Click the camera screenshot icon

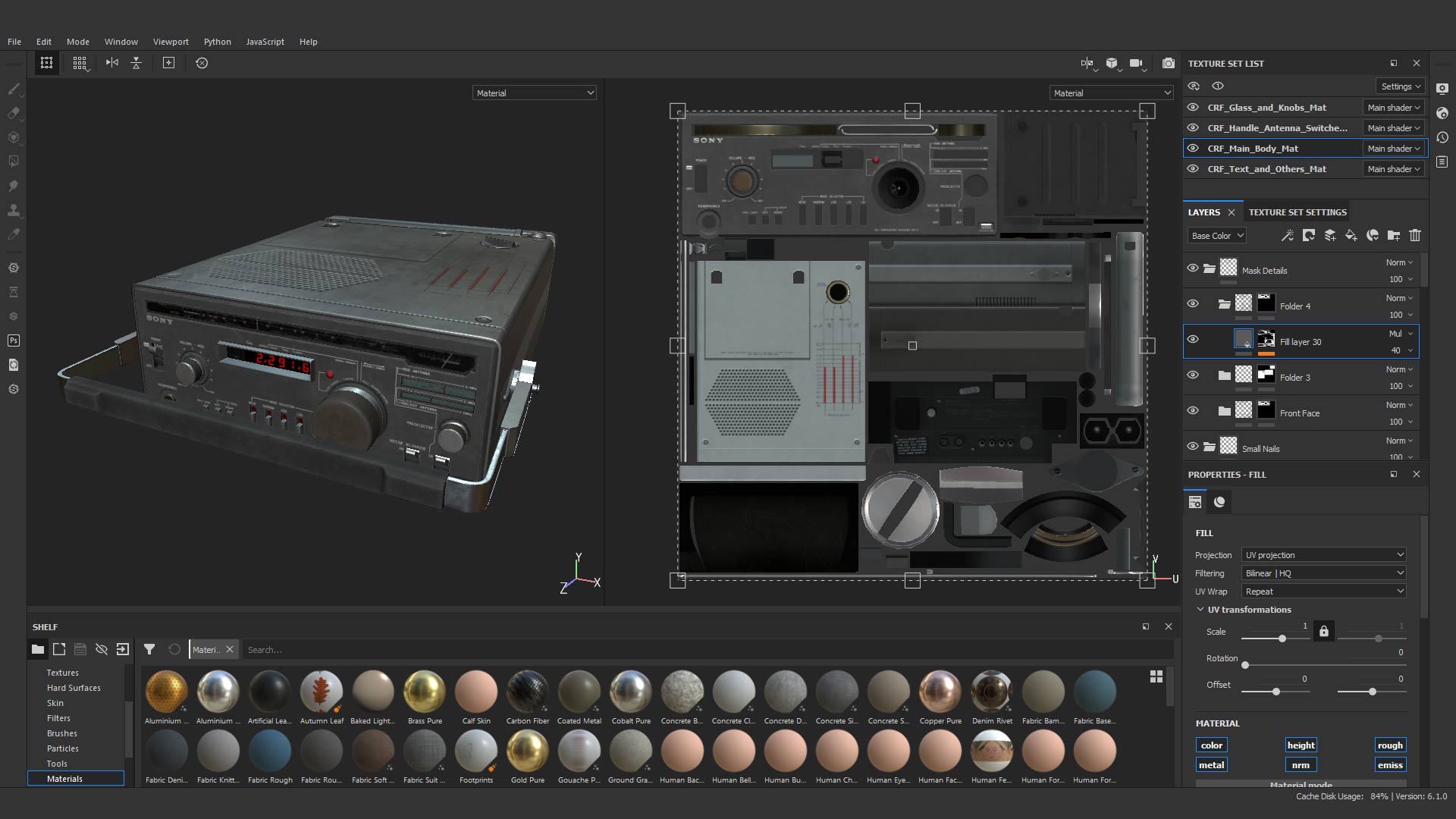1168,64
